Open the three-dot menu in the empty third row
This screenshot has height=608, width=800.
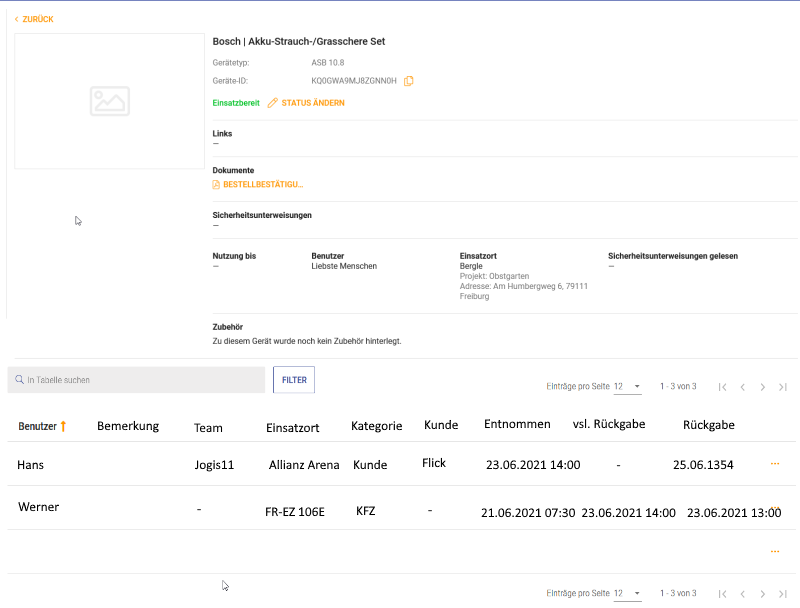tap(775, 551)
